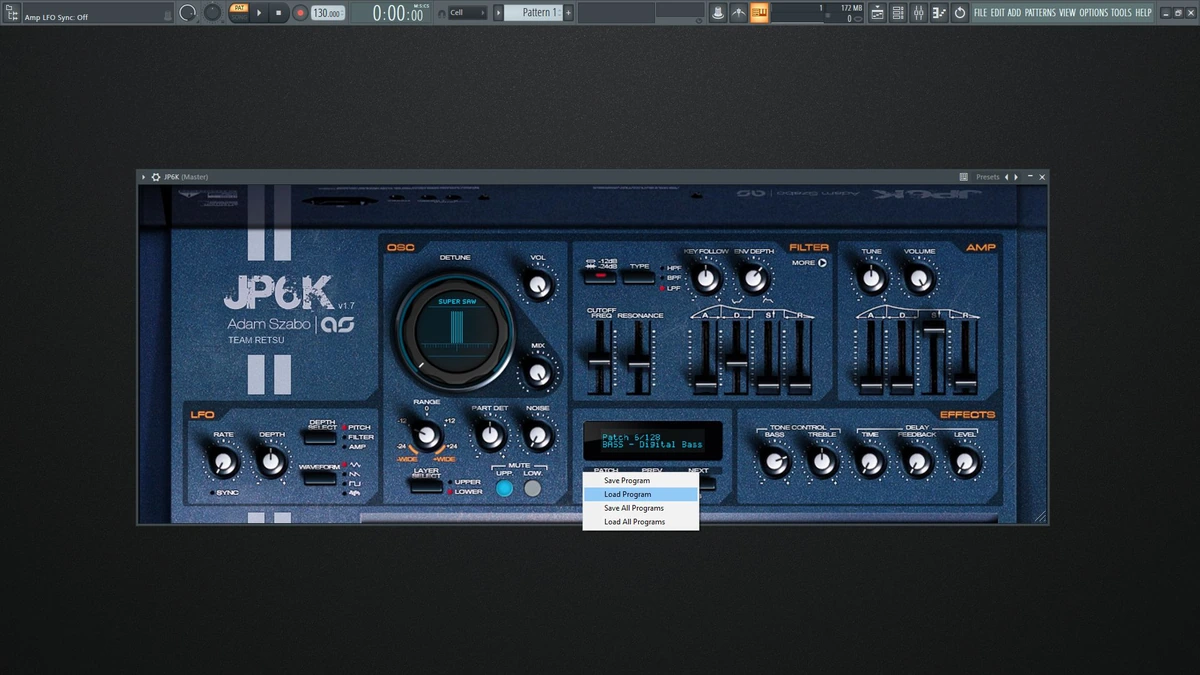Screen dimensions: 1200x675
Task: Open the ADD menu
Action: [1014, 13]
